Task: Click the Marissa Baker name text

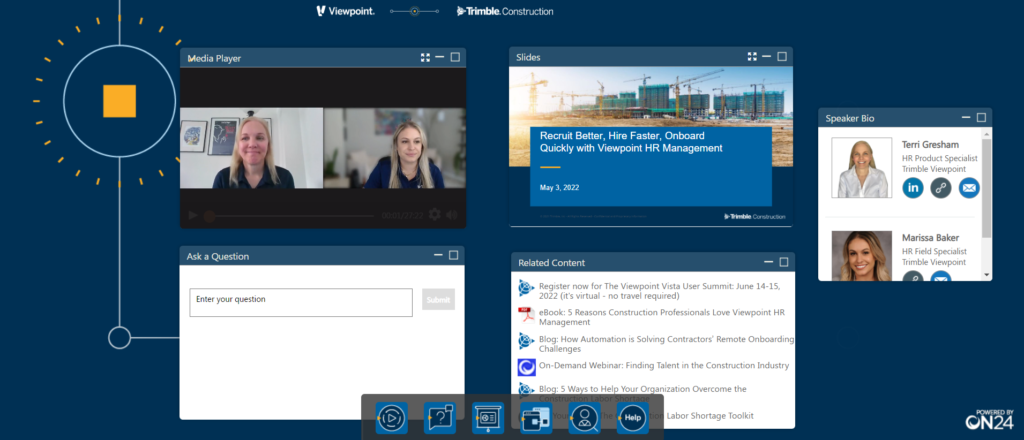Action: [931, 238]
